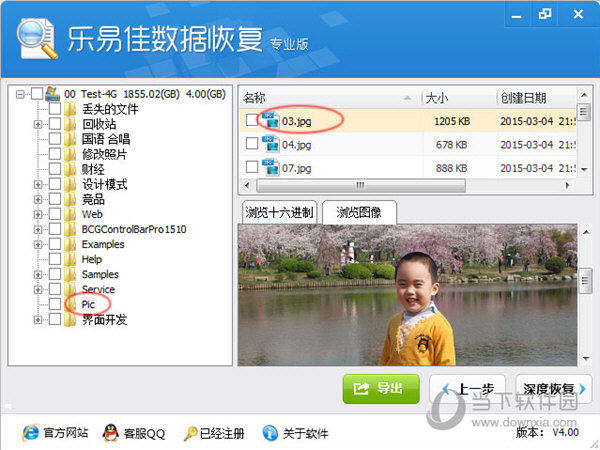
Task: Click the folder icon of BCGControlBarPro1510
Action: pos(70,229)
